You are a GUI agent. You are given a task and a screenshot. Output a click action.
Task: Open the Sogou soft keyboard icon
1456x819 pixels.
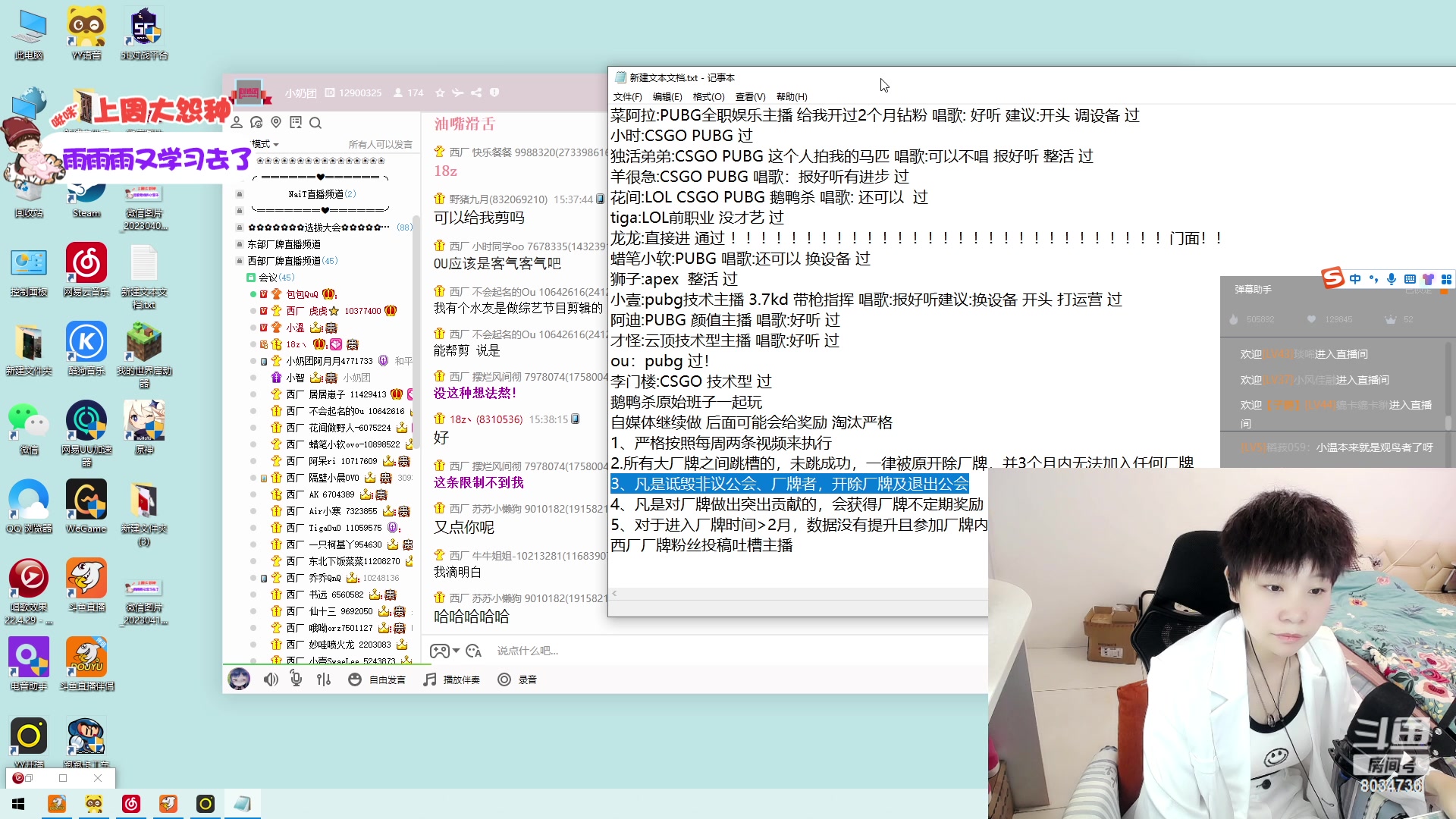1410,279
